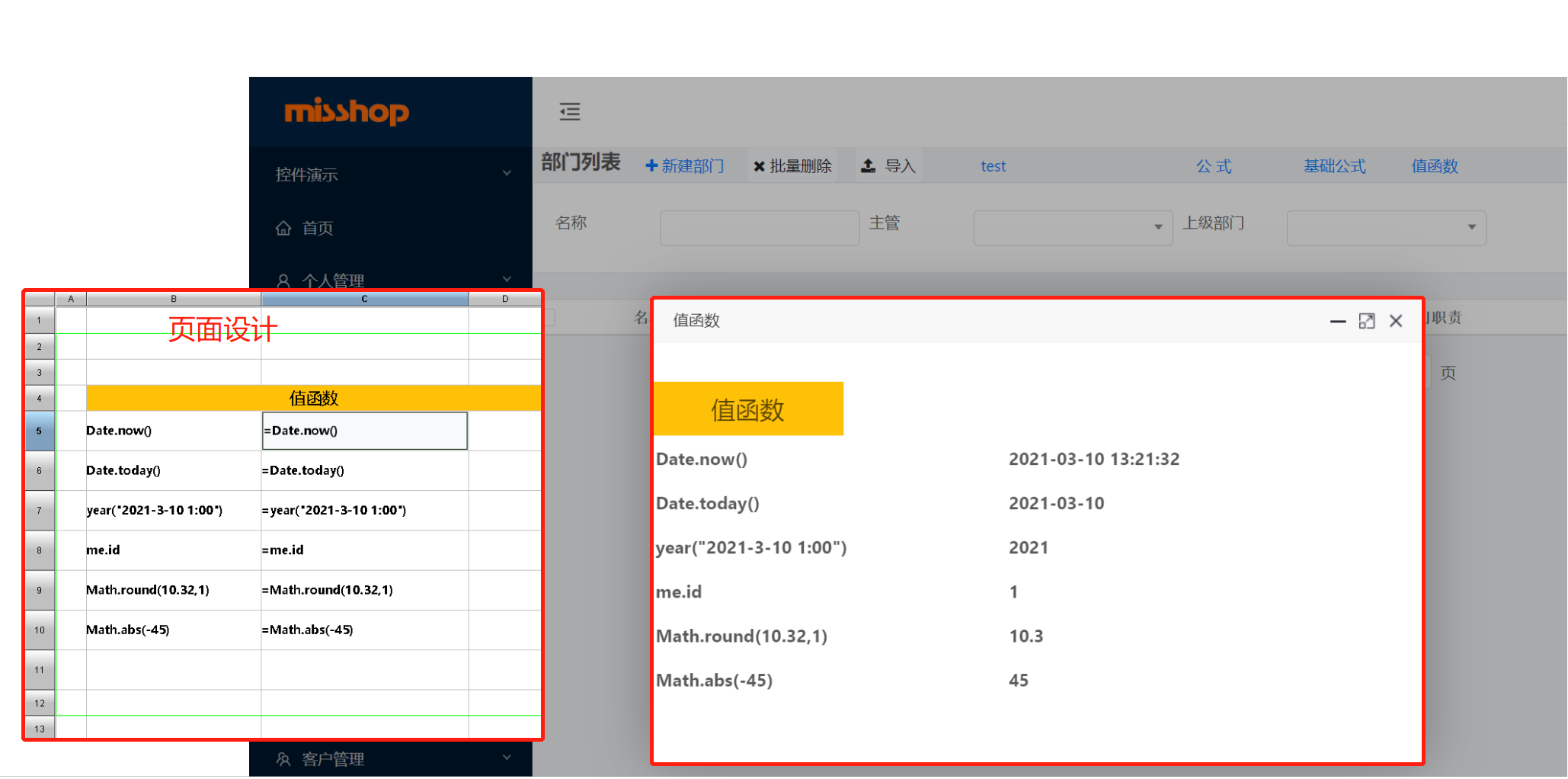Select cell containing =Date.now()
Viewport: 1568px width, 779px height.
pos(364,431)
